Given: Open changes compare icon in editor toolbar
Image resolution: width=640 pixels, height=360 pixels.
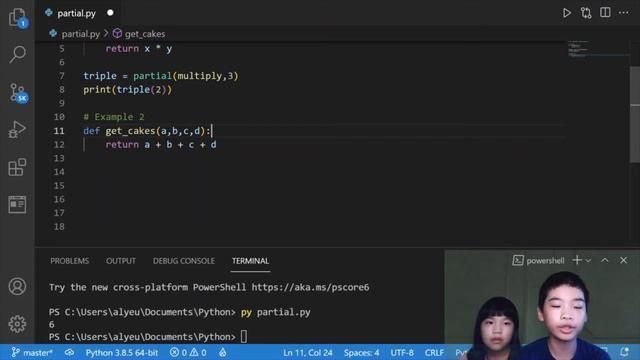Looking at the screenshot, I should [586, 13].
